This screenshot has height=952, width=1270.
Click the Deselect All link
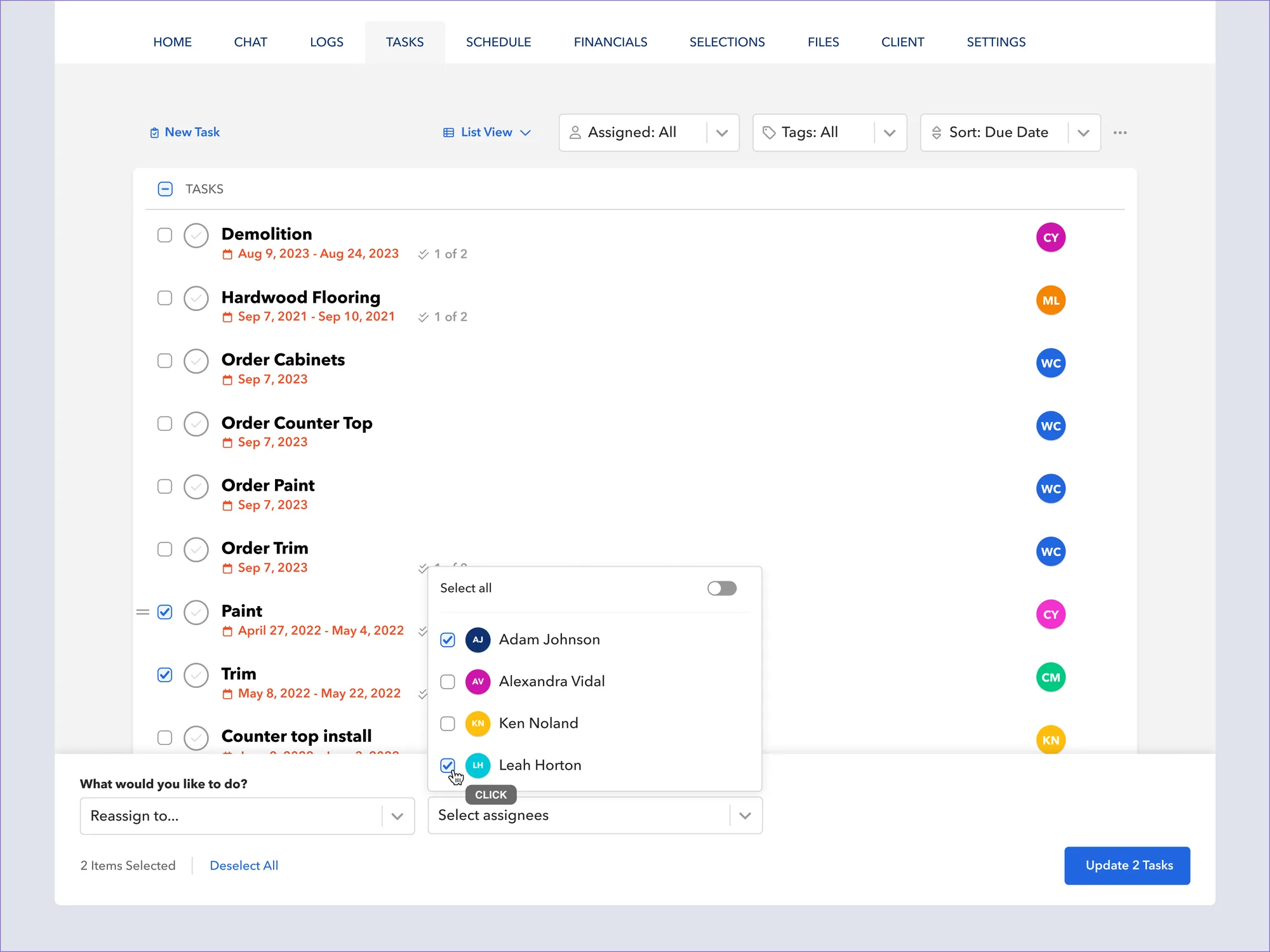click(x=244, y=866)
